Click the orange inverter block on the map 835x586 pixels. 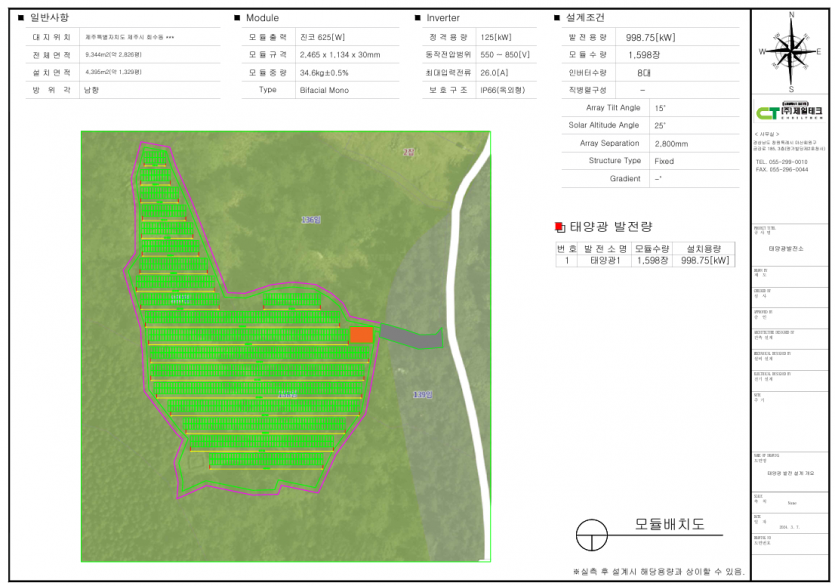(x=361, y=336)
